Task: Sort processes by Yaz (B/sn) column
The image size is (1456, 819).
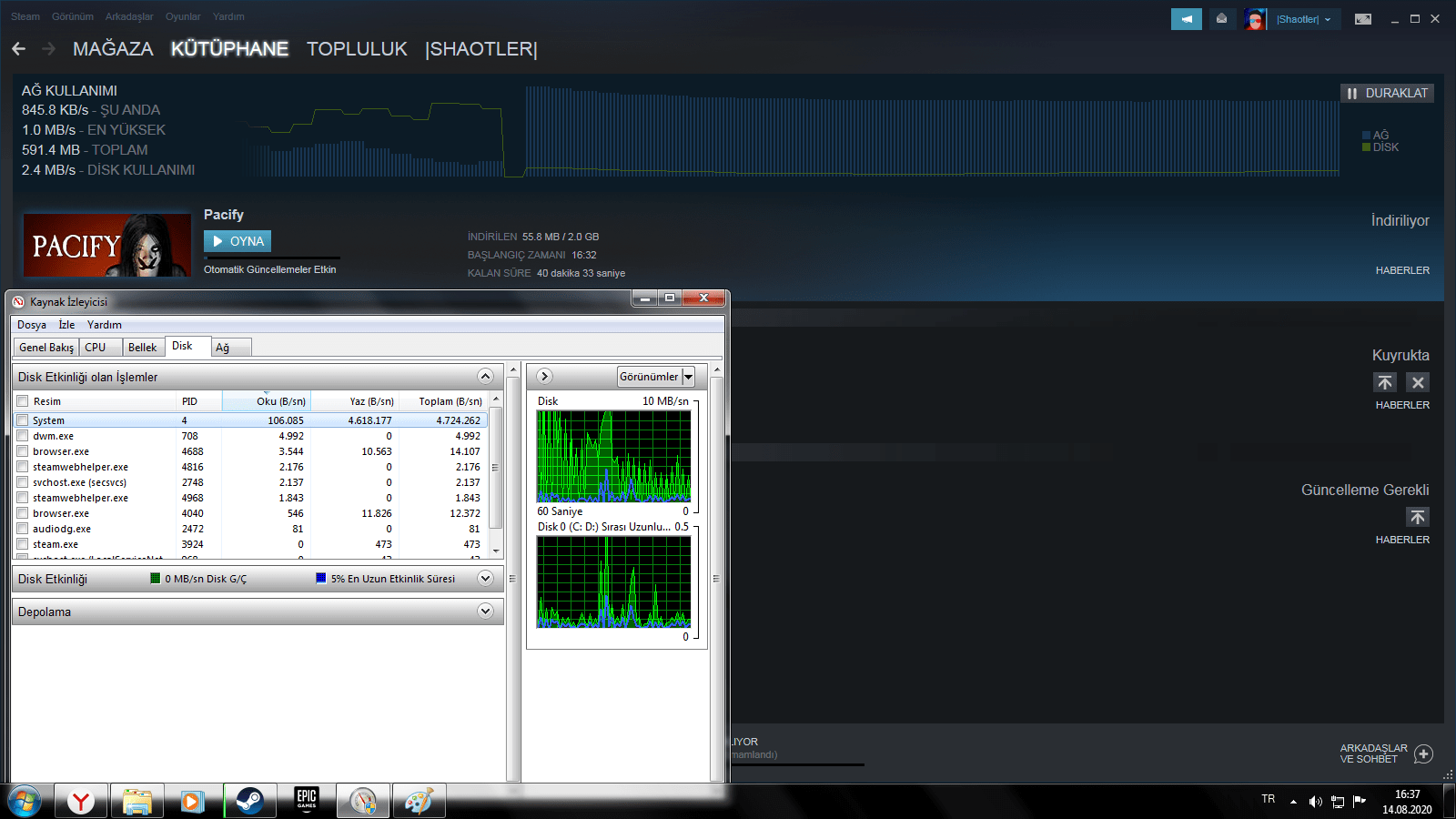Action: click(355, 401)
